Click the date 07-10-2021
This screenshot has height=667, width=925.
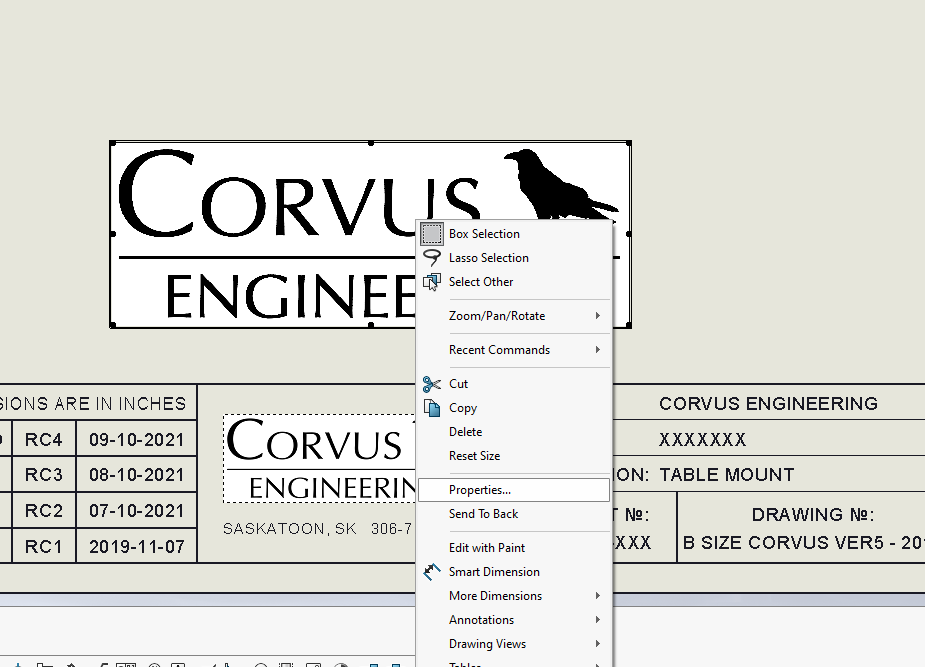[x=136, y=511]
